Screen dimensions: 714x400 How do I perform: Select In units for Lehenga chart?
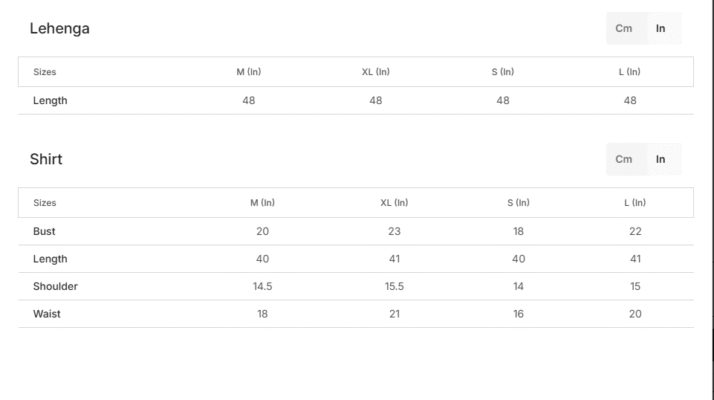660,29
